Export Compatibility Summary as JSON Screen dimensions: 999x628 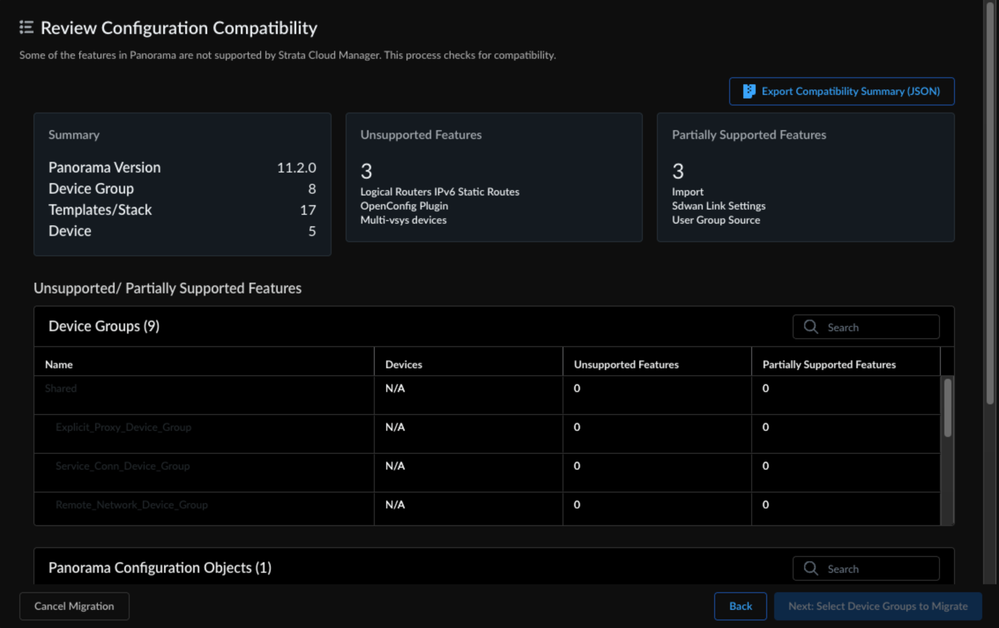point(842,92)
